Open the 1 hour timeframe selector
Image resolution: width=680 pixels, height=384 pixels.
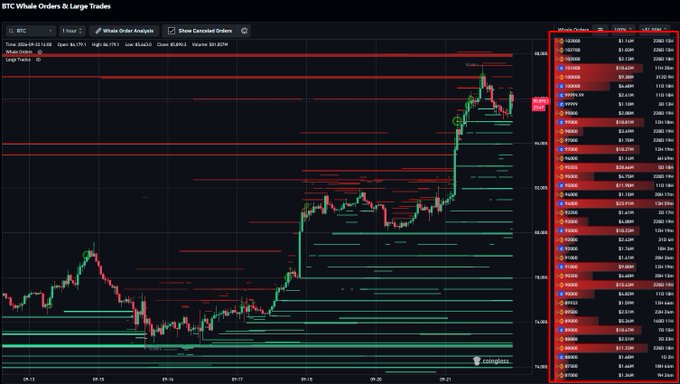point(72,31)
